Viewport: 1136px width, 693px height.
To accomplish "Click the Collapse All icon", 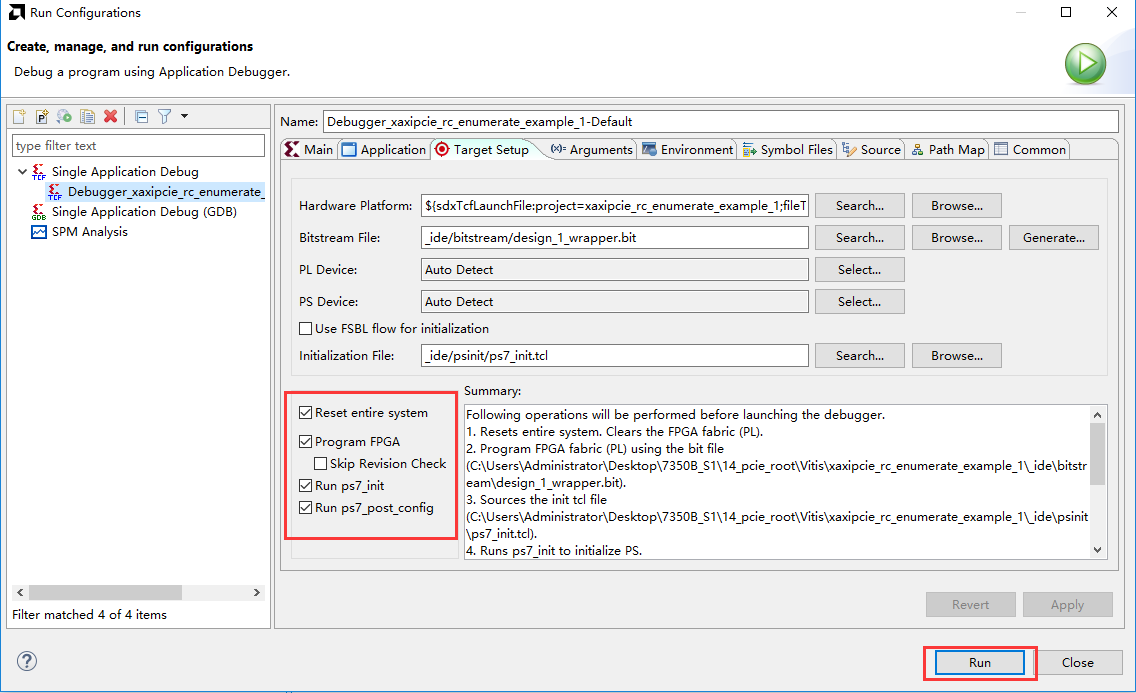I will click(142, 116).
